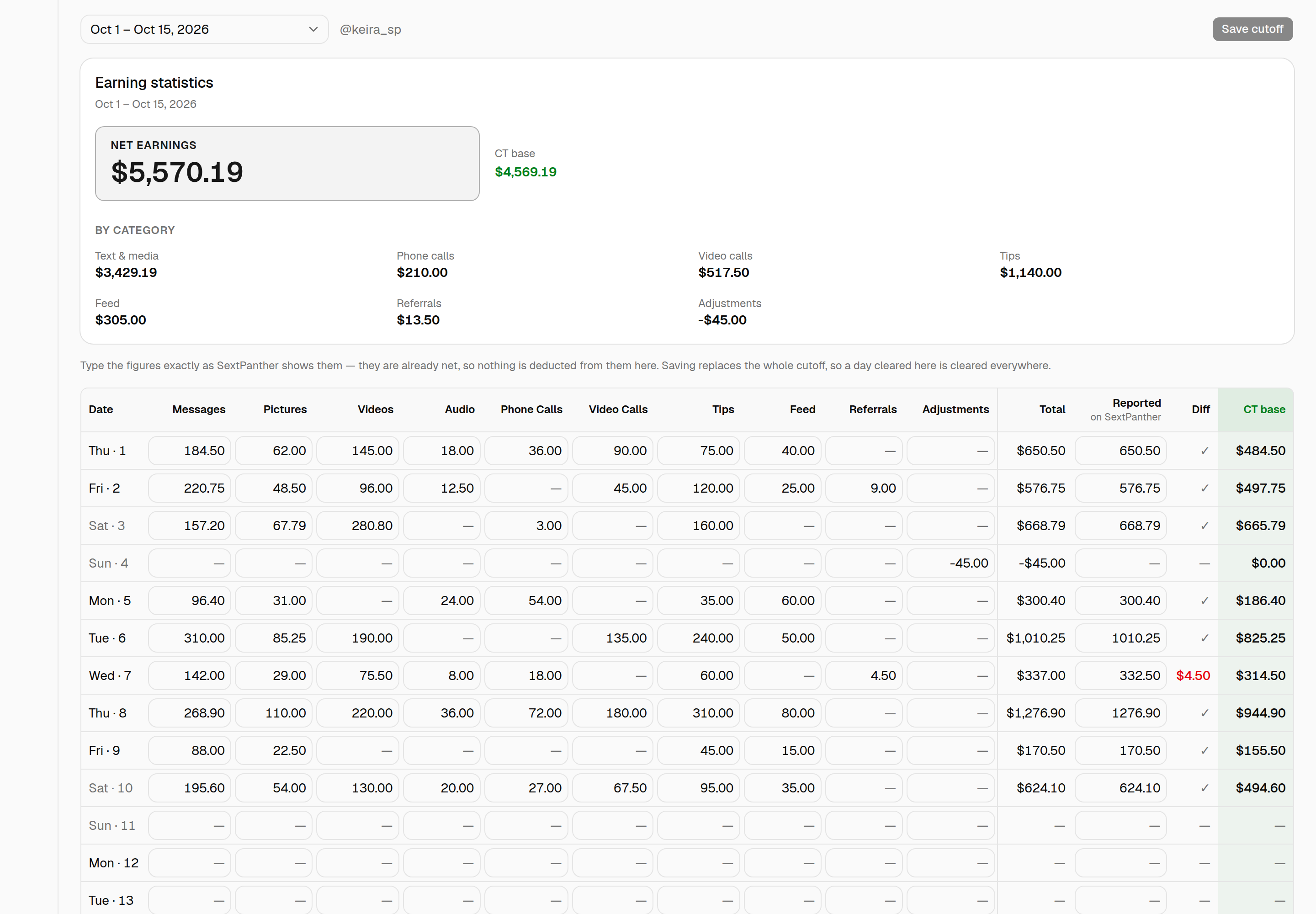Click the Adjustments -$45.00 summary value

point(722,320)
